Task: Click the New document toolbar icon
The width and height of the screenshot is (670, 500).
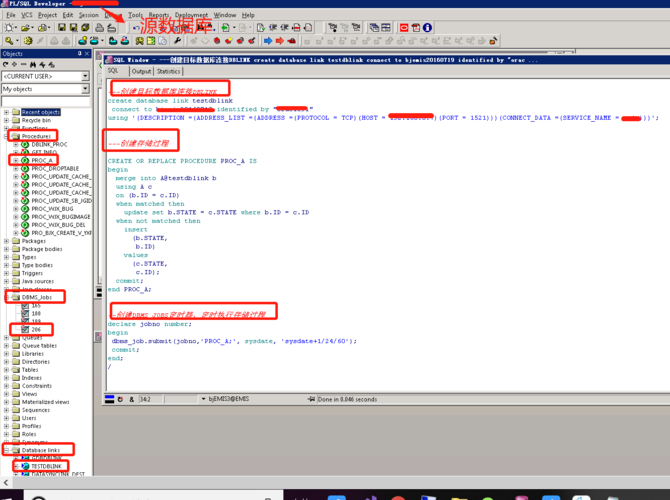Action: pos(9,28)
